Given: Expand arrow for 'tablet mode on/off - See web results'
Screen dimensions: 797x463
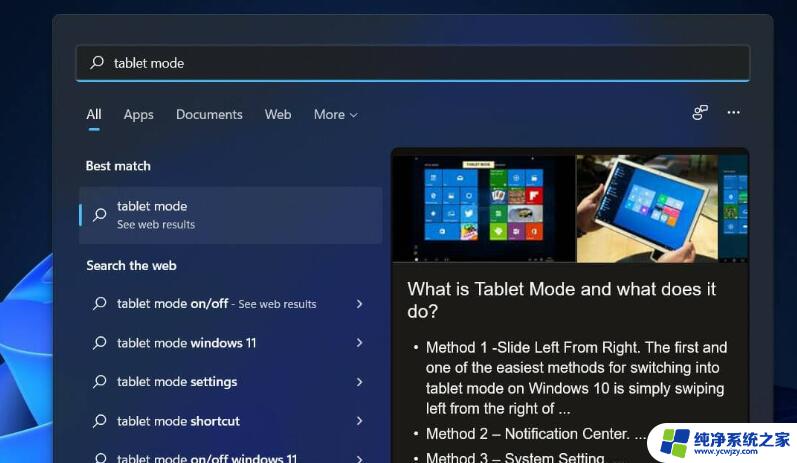Looking at the screenshot, I should tap(359, 304).
